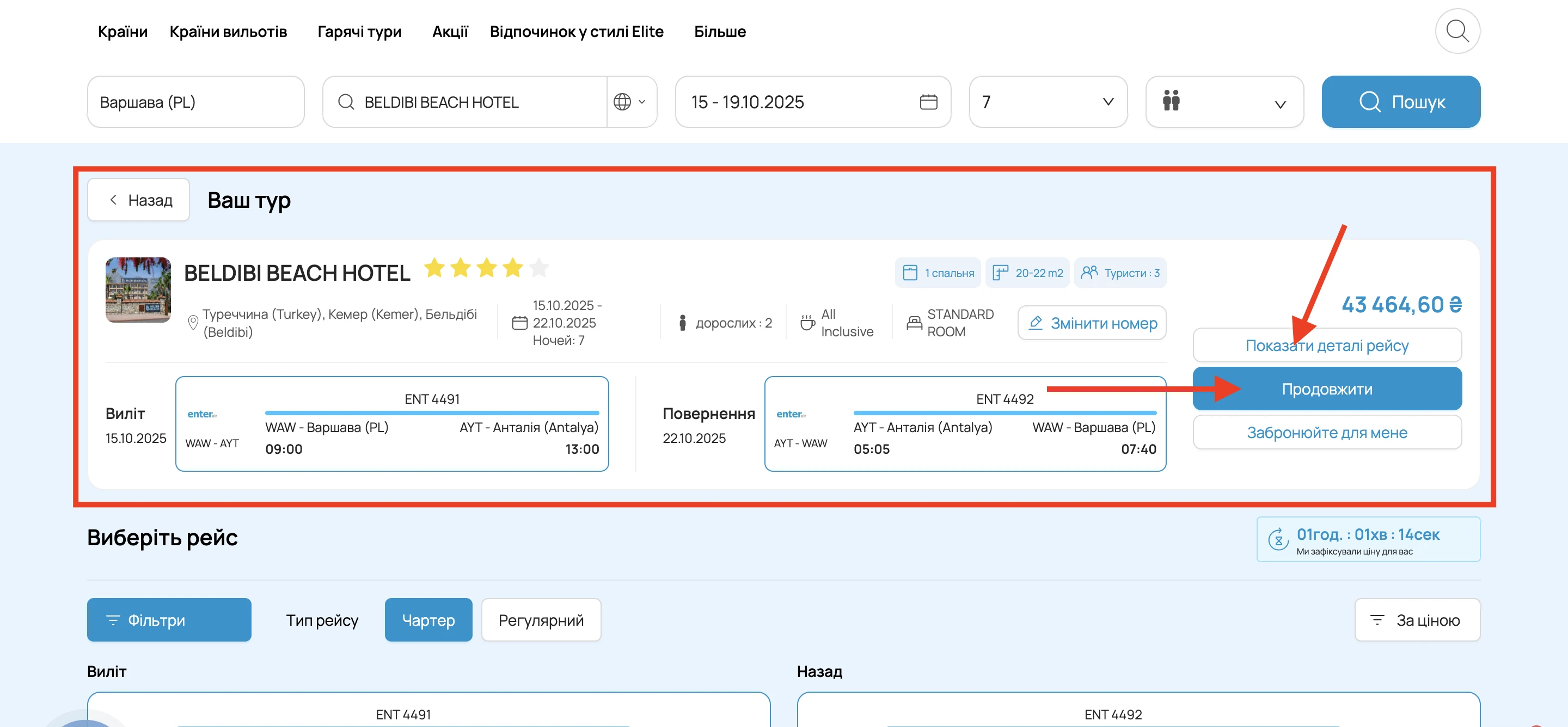Click the BELDIBI BEACH HOTEL search input

(465, 102)
